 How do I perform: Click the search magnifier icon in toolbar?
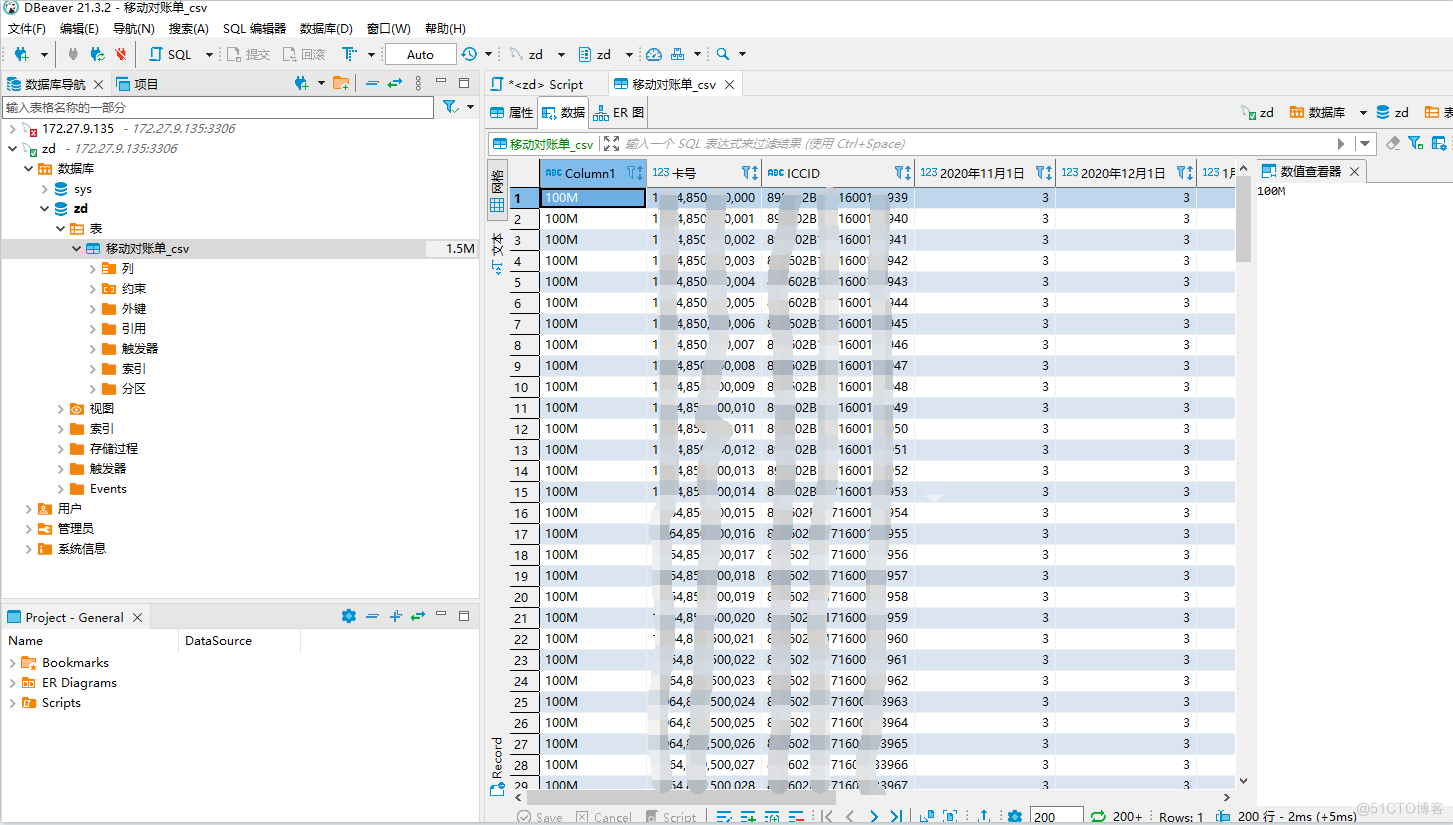[x=723, y=54]
